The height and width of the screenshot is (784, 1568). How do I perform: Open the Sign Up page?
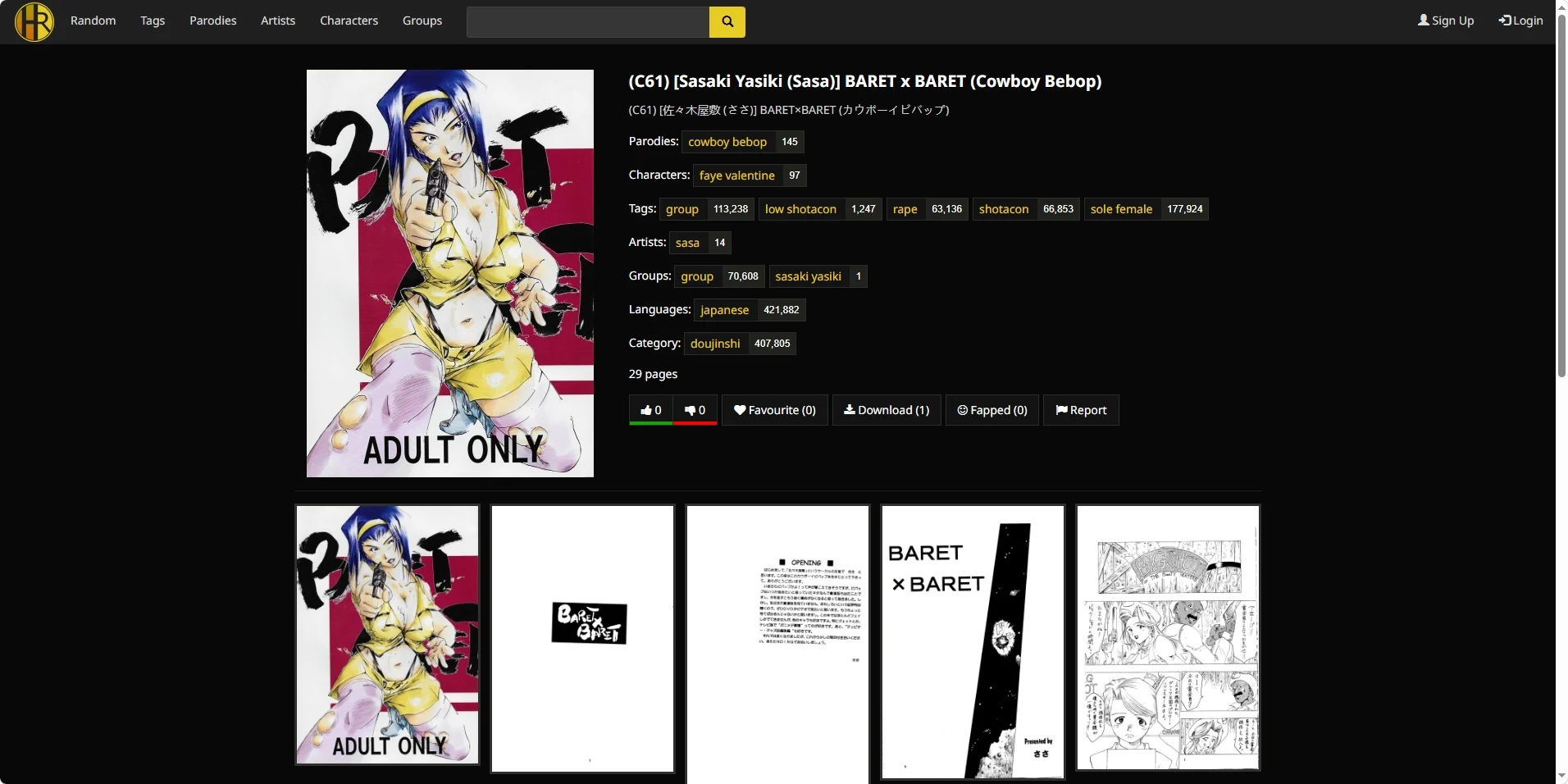(x=1446, y=21)
